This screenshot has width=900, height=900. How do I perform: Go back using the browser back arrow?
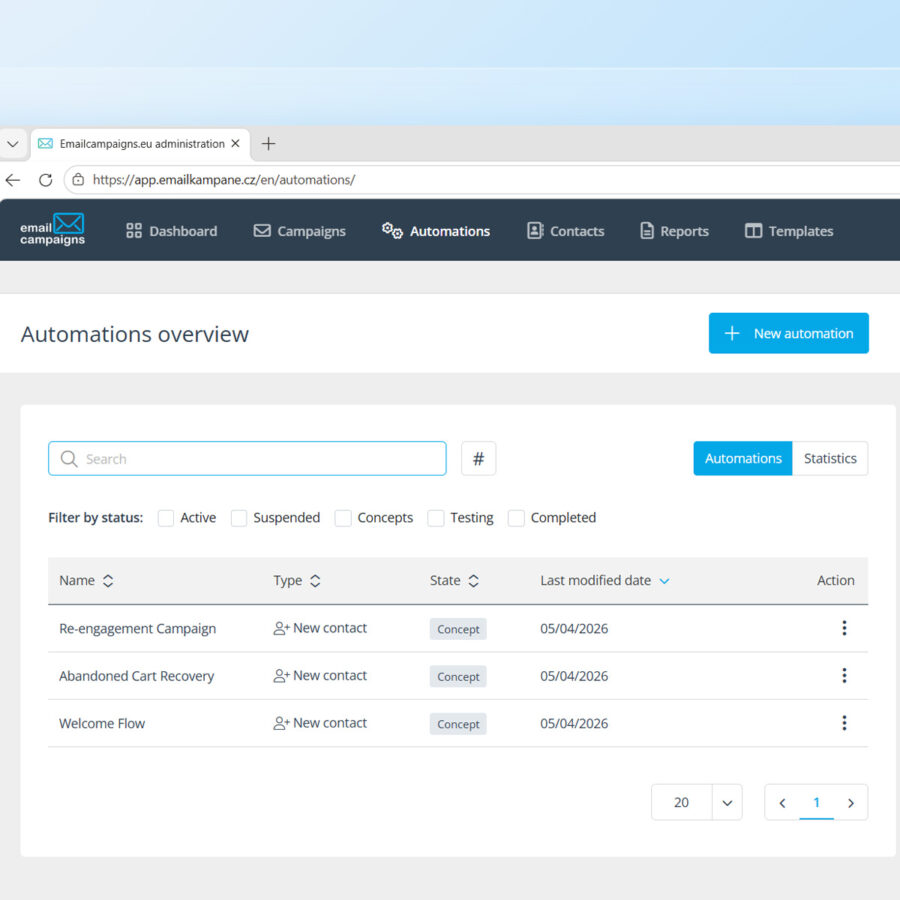13,180
